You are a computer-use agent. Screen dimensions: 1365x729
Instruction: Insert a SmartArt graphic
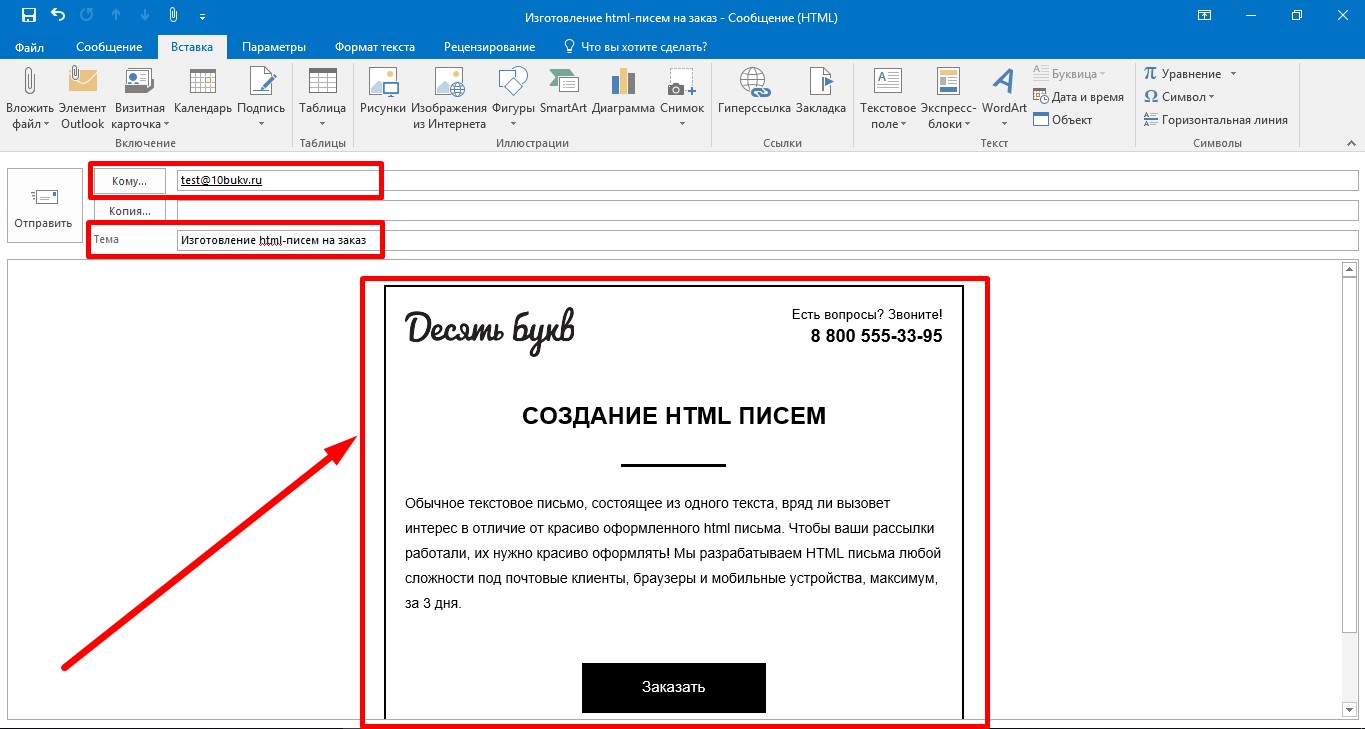pos(563,92)
